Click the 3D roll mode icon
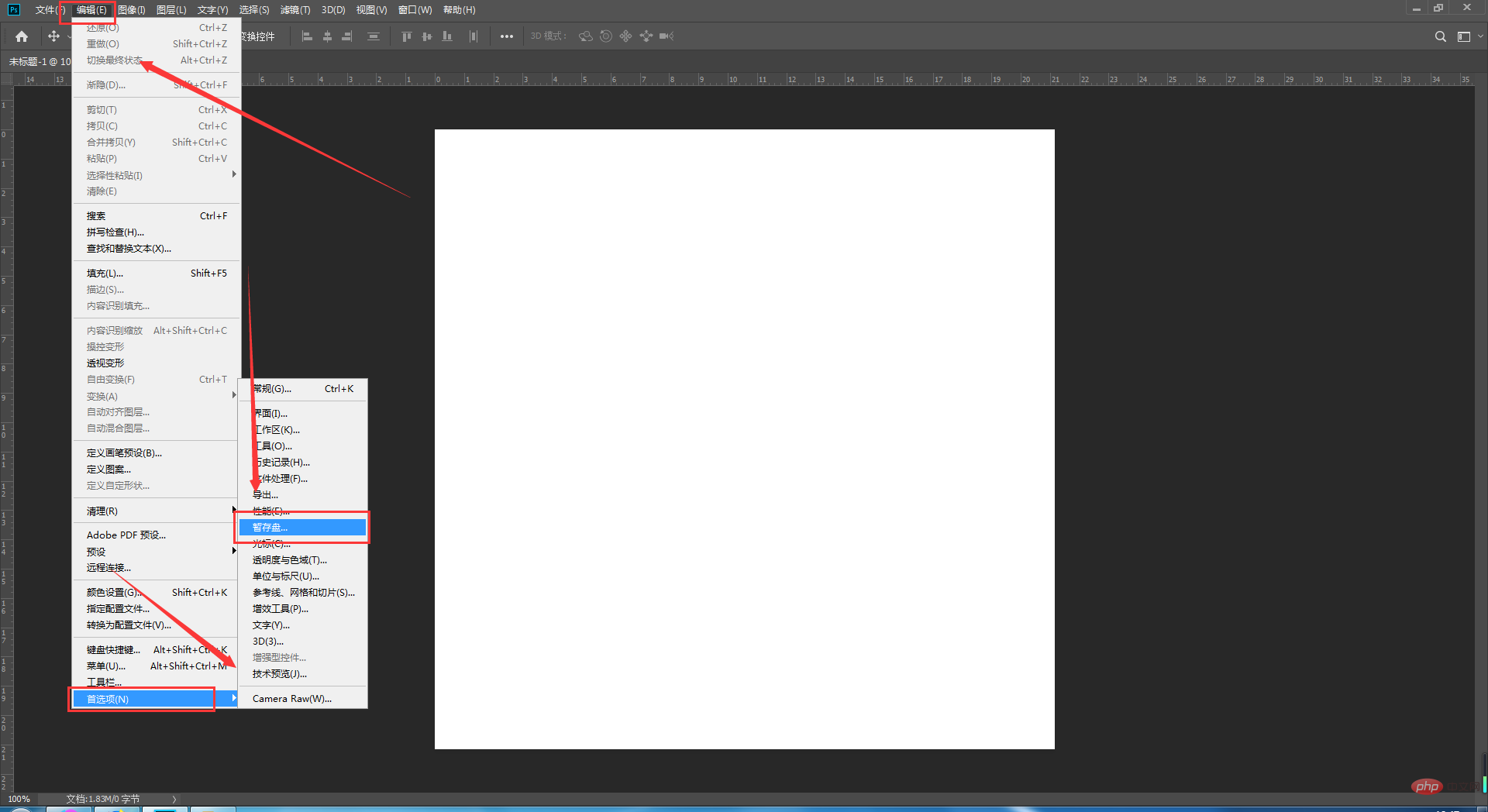 coord(606,36)
